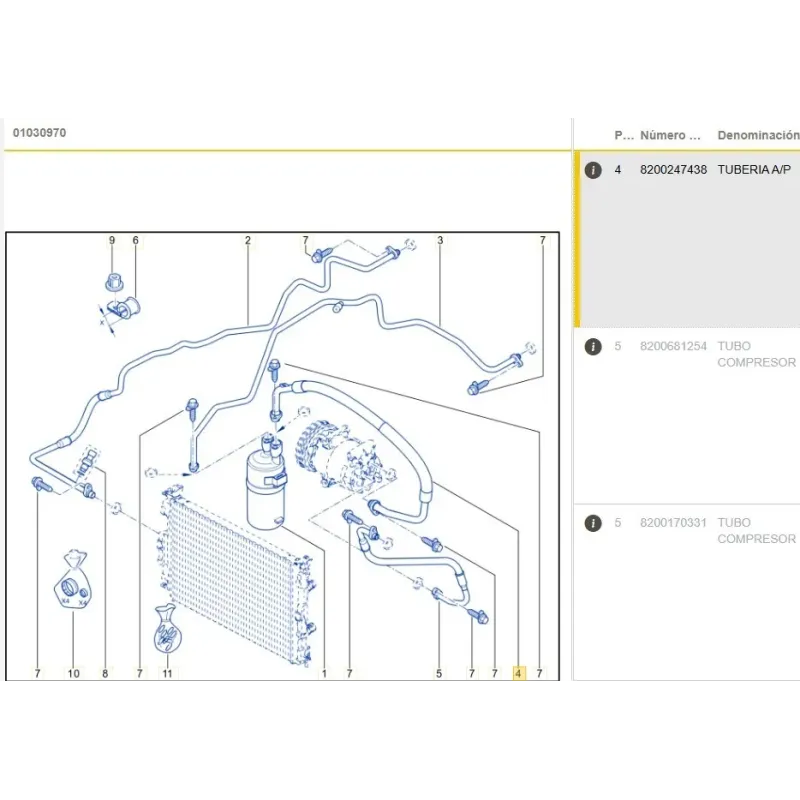Click info icon for part 8200247438
Viewport: 800px width, 800px height.
click(x=593, y=170)
